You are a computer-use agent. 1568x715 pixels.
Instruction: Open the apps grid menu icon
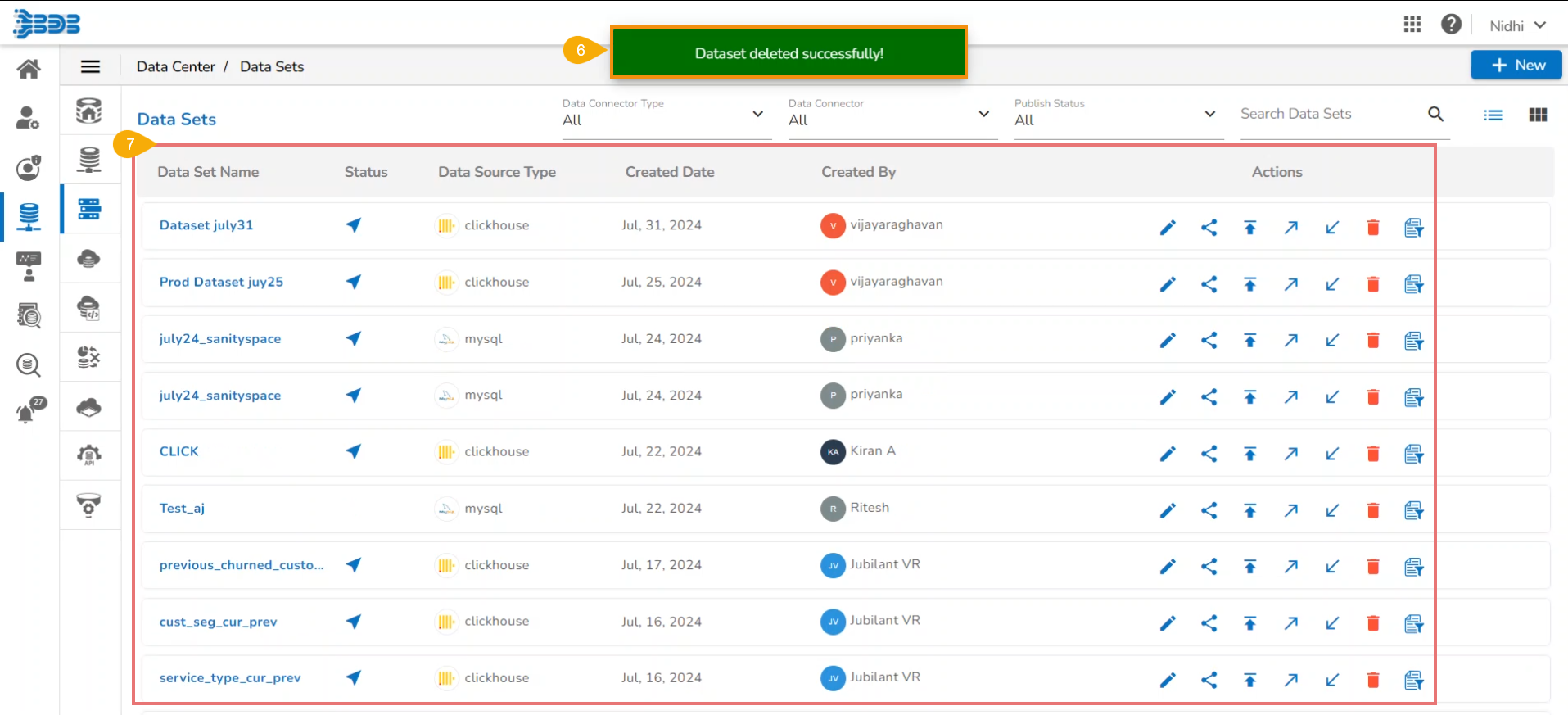[x=1412, y=25]
